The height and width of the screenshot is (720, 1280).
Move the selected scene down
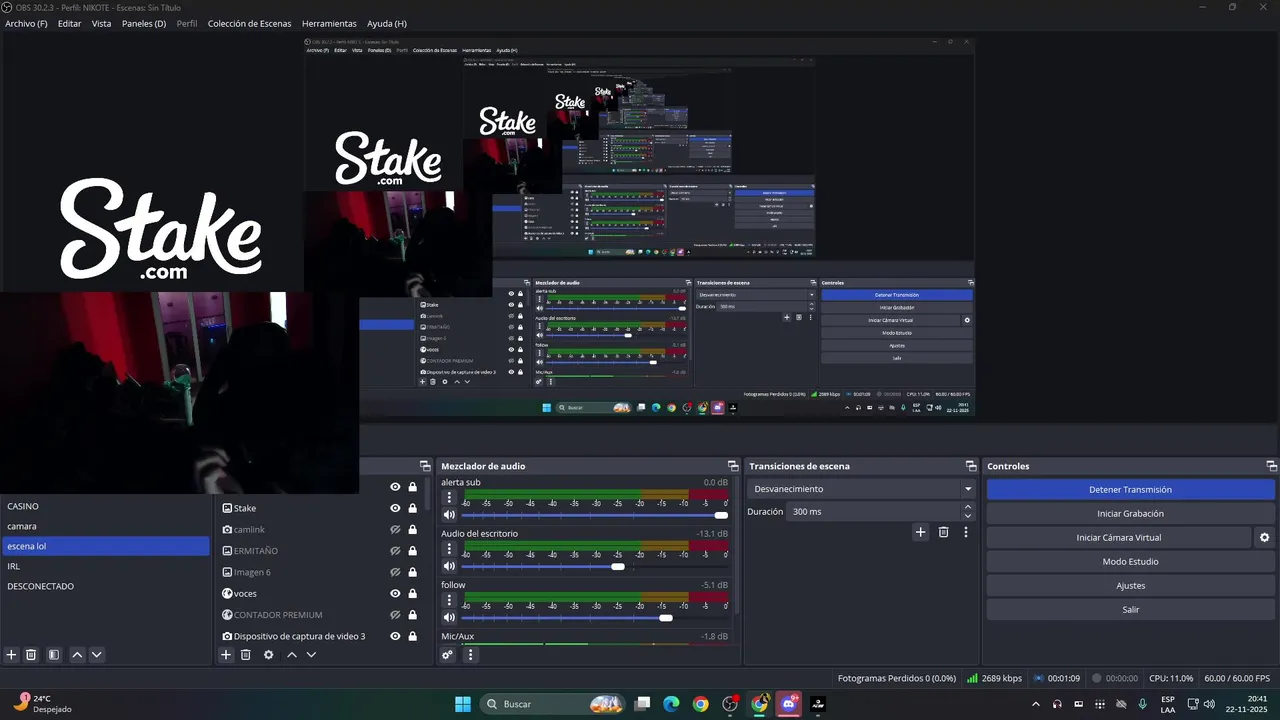pos(96,655)
